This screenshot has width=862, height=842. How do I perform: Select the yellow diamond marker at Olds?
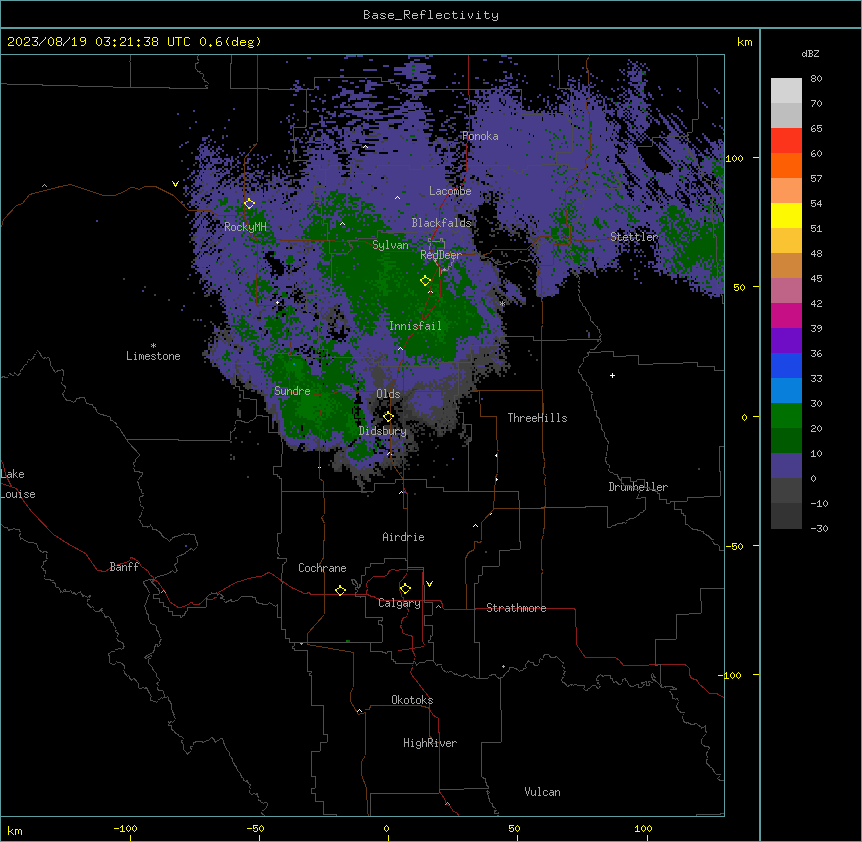click(x=388, y=417)
